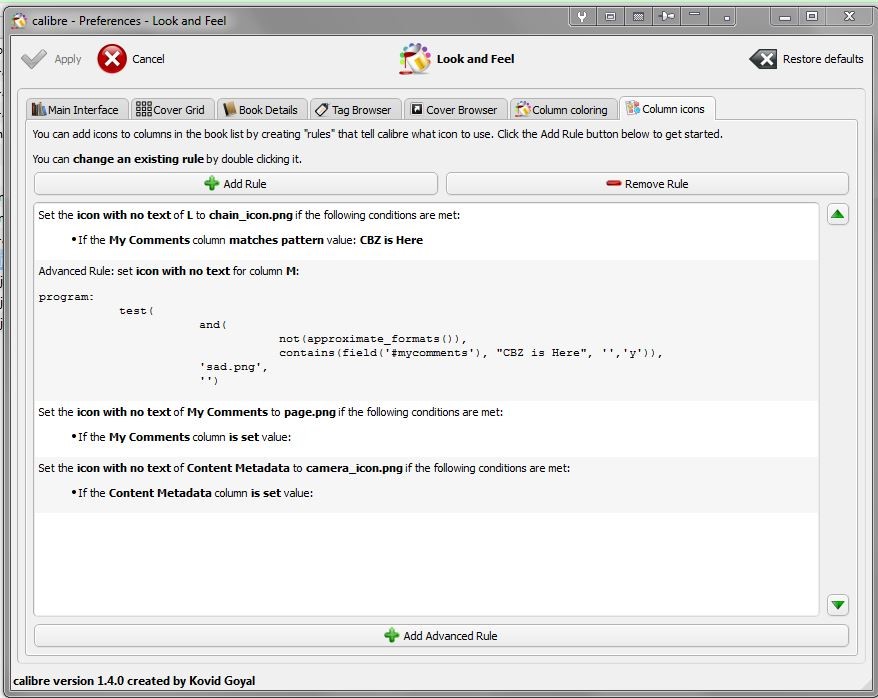Click the contains(field('#mycomments') code line

(x=471, y=353)
